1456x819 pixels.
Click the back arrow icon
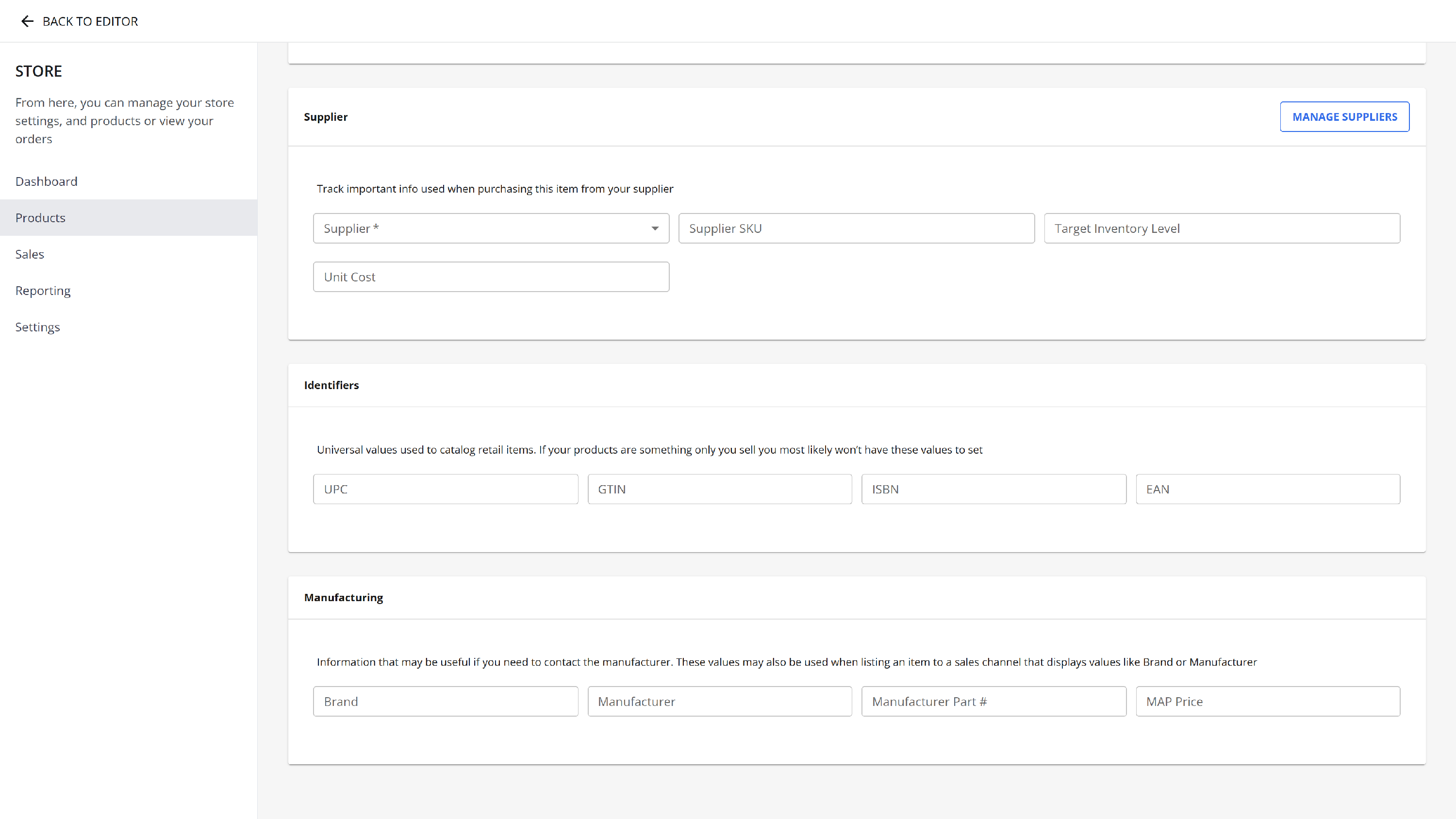(27, 21)
